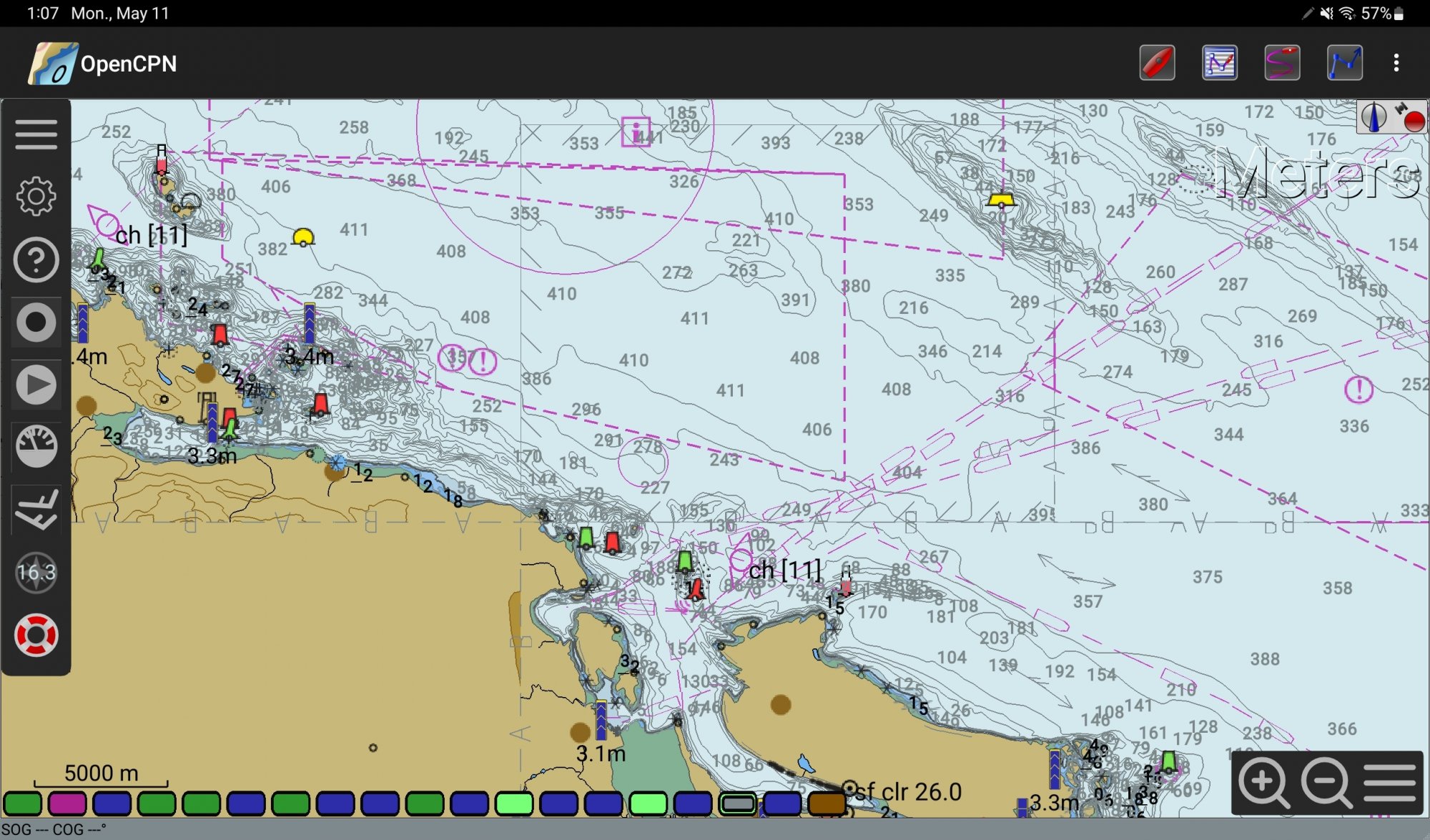Screen dimensions: 1430x840
Task: Toggle the dashboard gauge plugin
Action: pos(36,447)
